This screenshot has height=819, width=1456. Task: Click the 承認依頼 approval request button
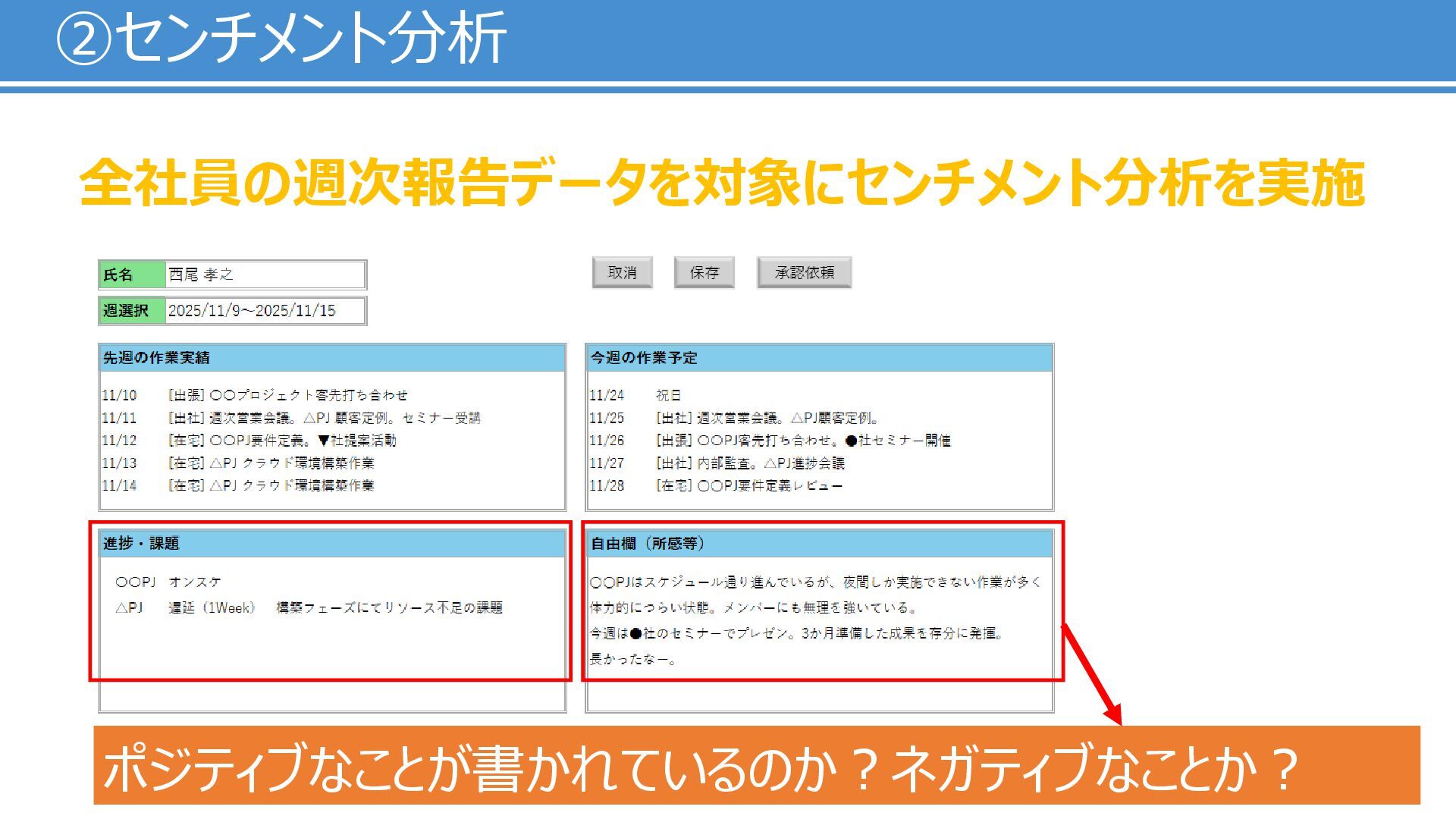(x=804, y=273)
